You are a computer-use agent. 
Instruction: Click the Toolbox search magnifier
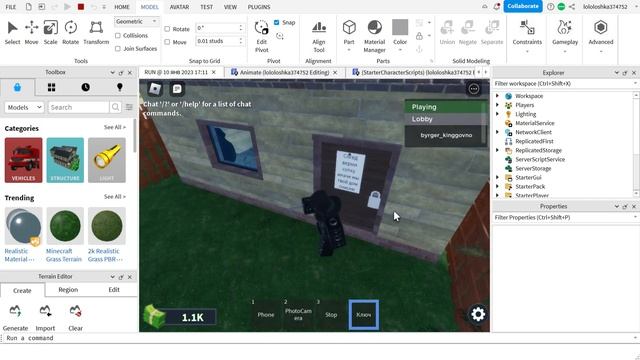(116, 107)
